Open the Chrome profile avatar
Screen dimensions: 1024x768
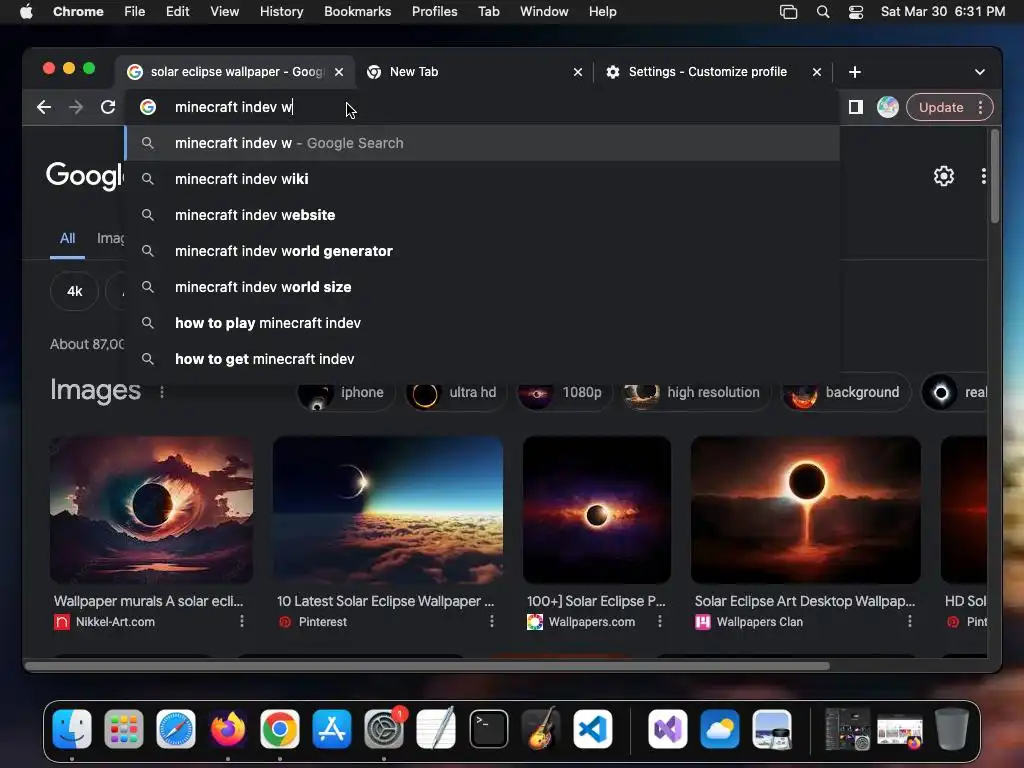point(888,107)
